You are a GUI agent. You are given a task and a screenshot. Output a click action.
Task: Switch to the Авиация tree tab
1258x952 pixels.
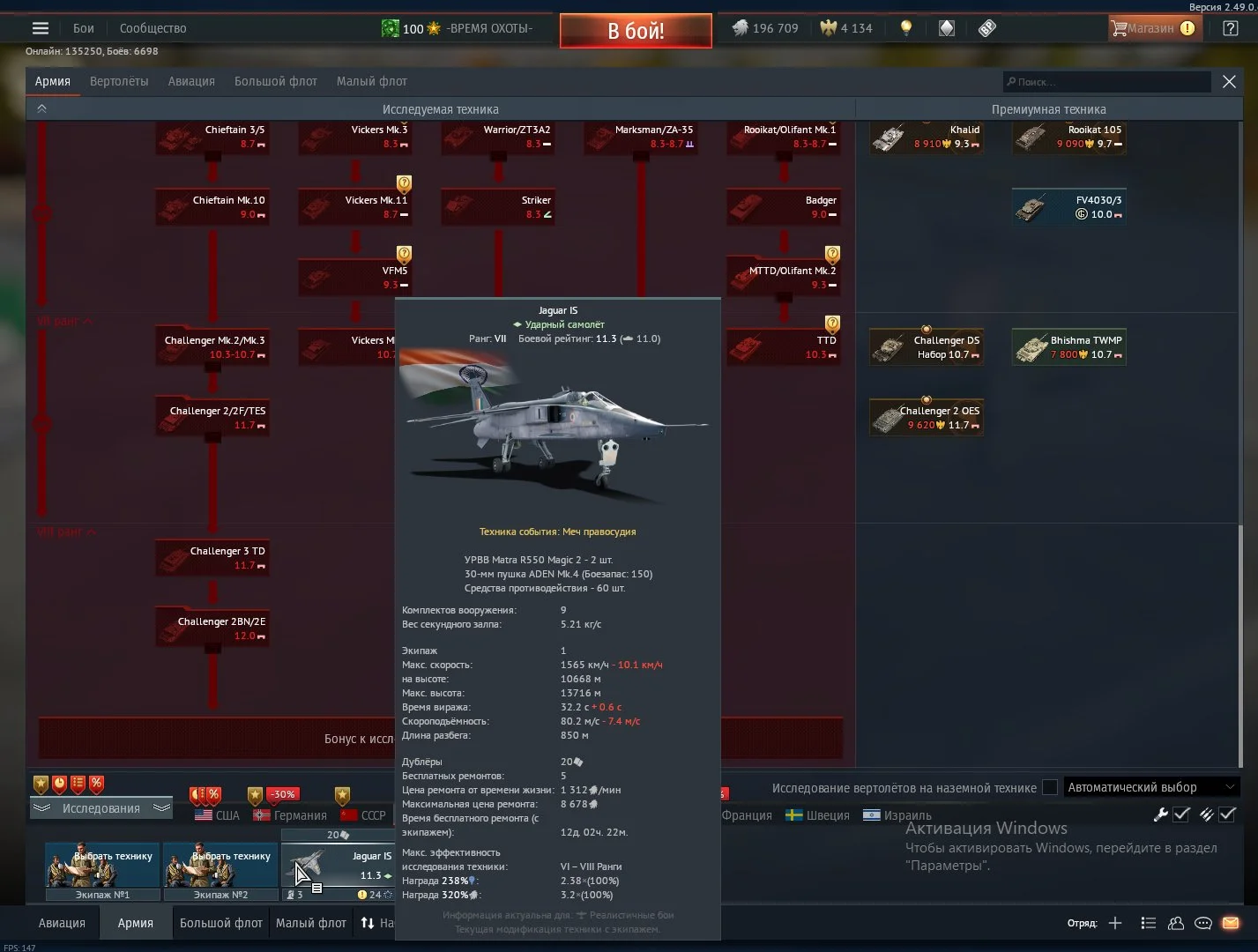tap(191, 81)
